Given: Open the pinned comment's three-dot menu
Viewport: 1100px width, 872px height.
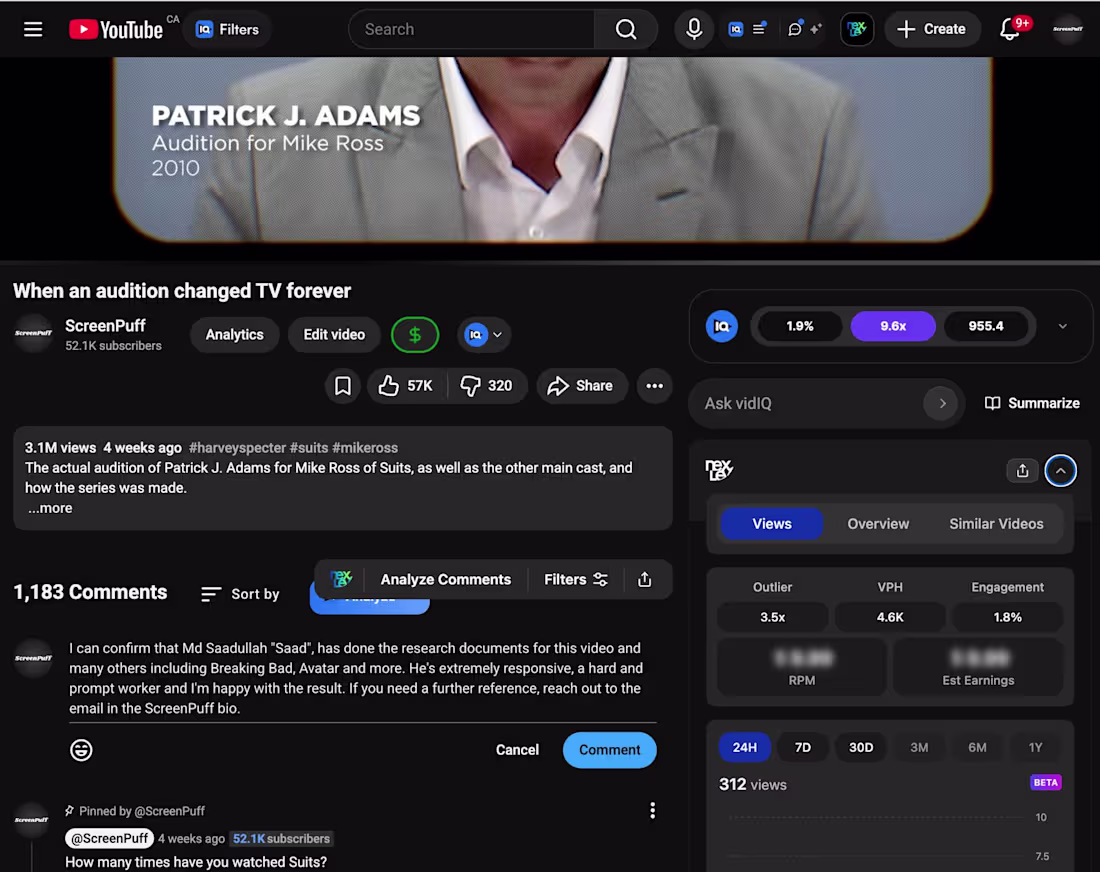Looking at the screenshot, I should coord(652,811).
